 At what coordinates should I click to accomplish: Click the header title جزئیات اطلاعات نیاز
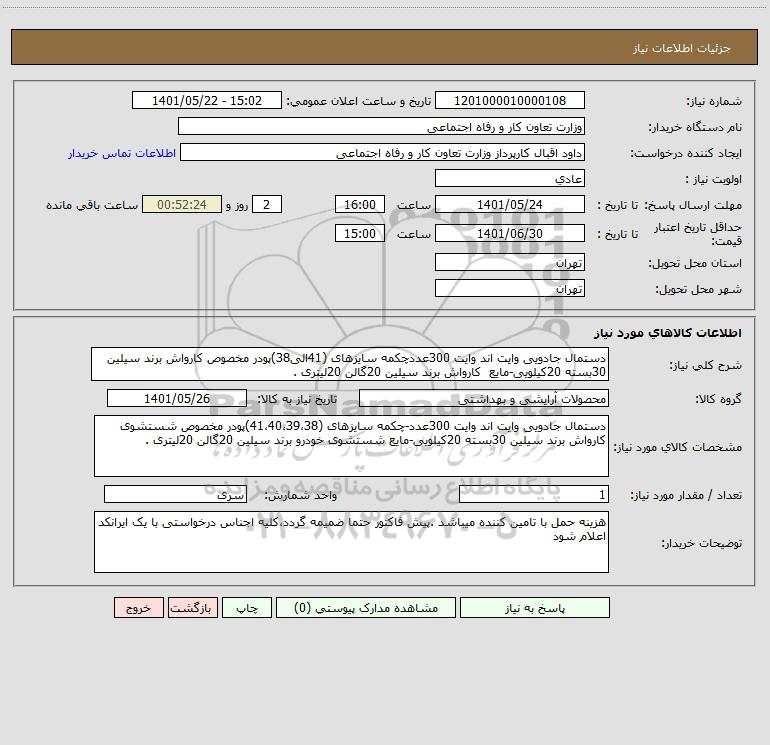pos(682,48)
